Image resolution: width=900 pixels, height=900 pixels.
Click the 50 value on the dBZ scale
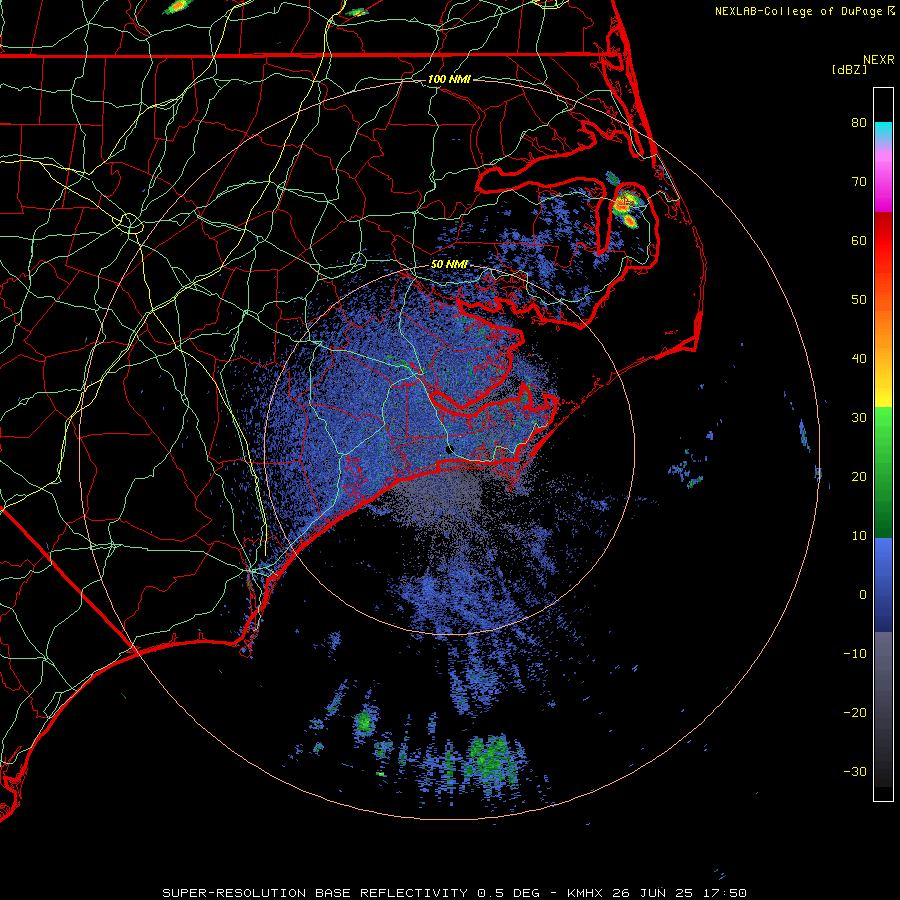coord(859,300)
